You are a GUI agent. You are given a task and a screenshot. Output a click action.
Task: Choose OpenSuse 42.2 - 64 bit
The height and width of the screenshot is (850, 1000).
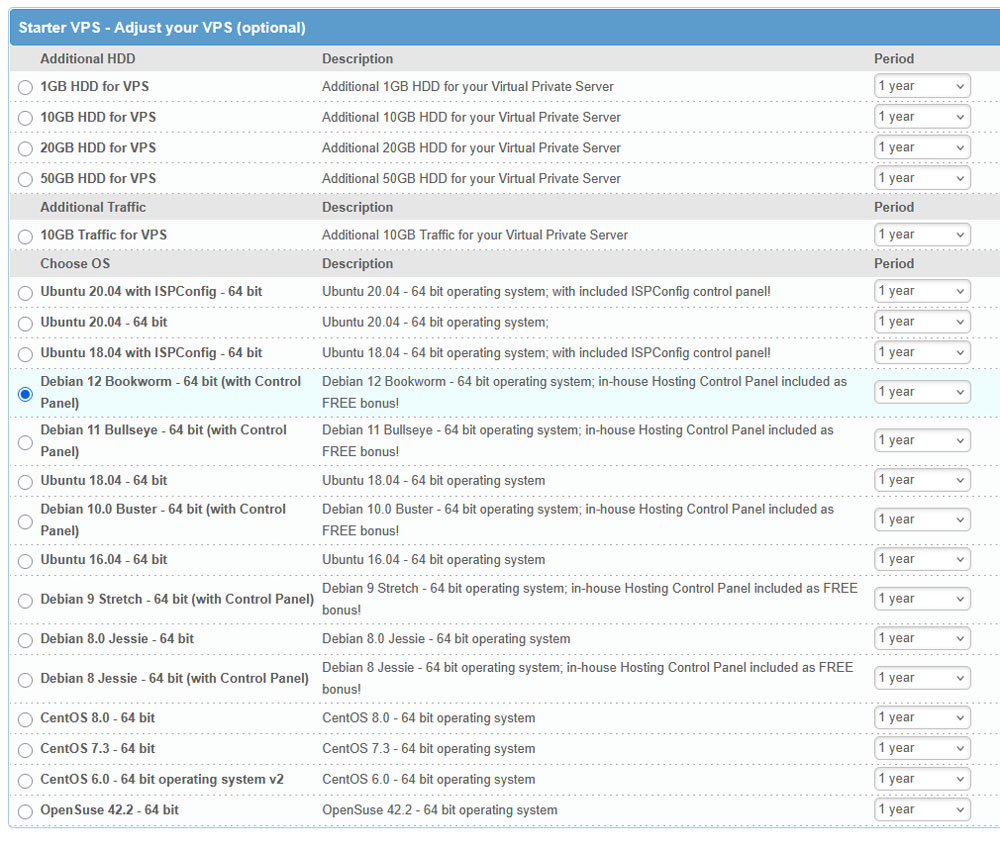click(x=25, y=809)
